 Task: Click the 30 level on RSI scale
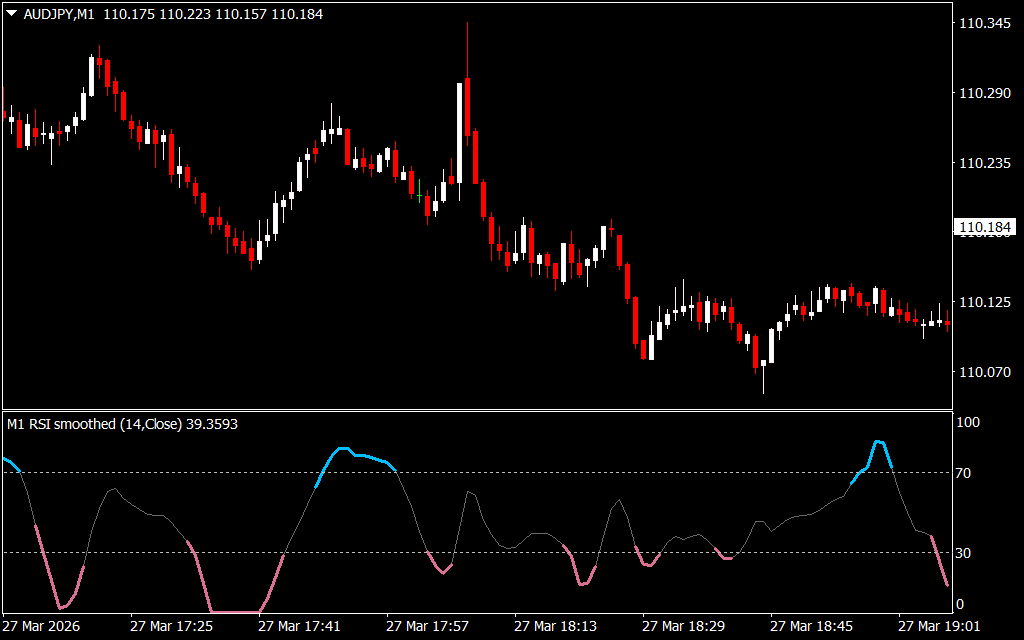pos(966,553)
